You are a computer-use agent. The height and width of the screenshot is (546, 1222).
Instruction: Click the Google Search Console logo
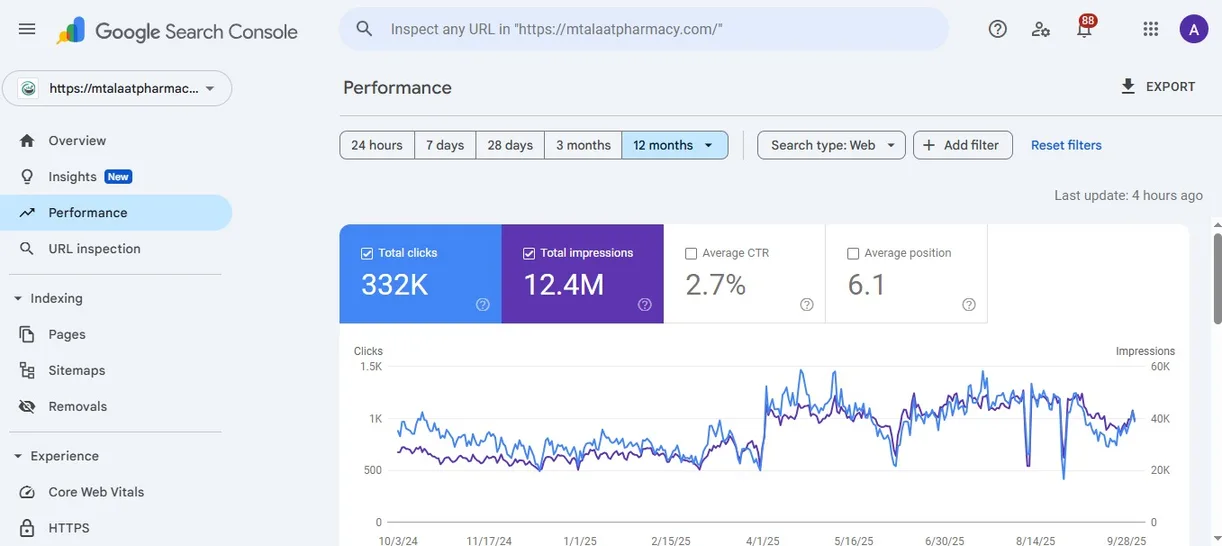pos(177,31)
